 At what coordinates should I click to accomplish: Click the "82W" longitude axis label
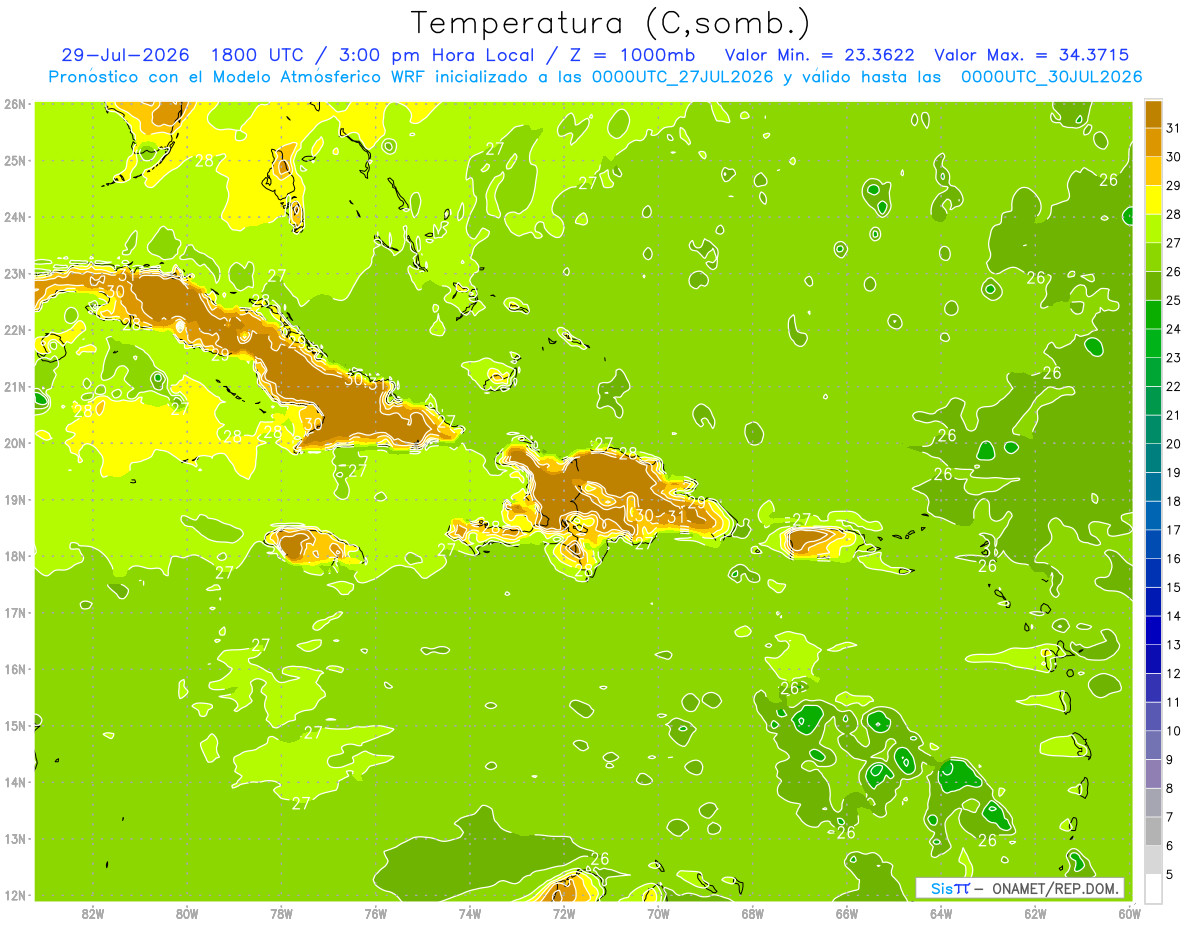[93, 914]
